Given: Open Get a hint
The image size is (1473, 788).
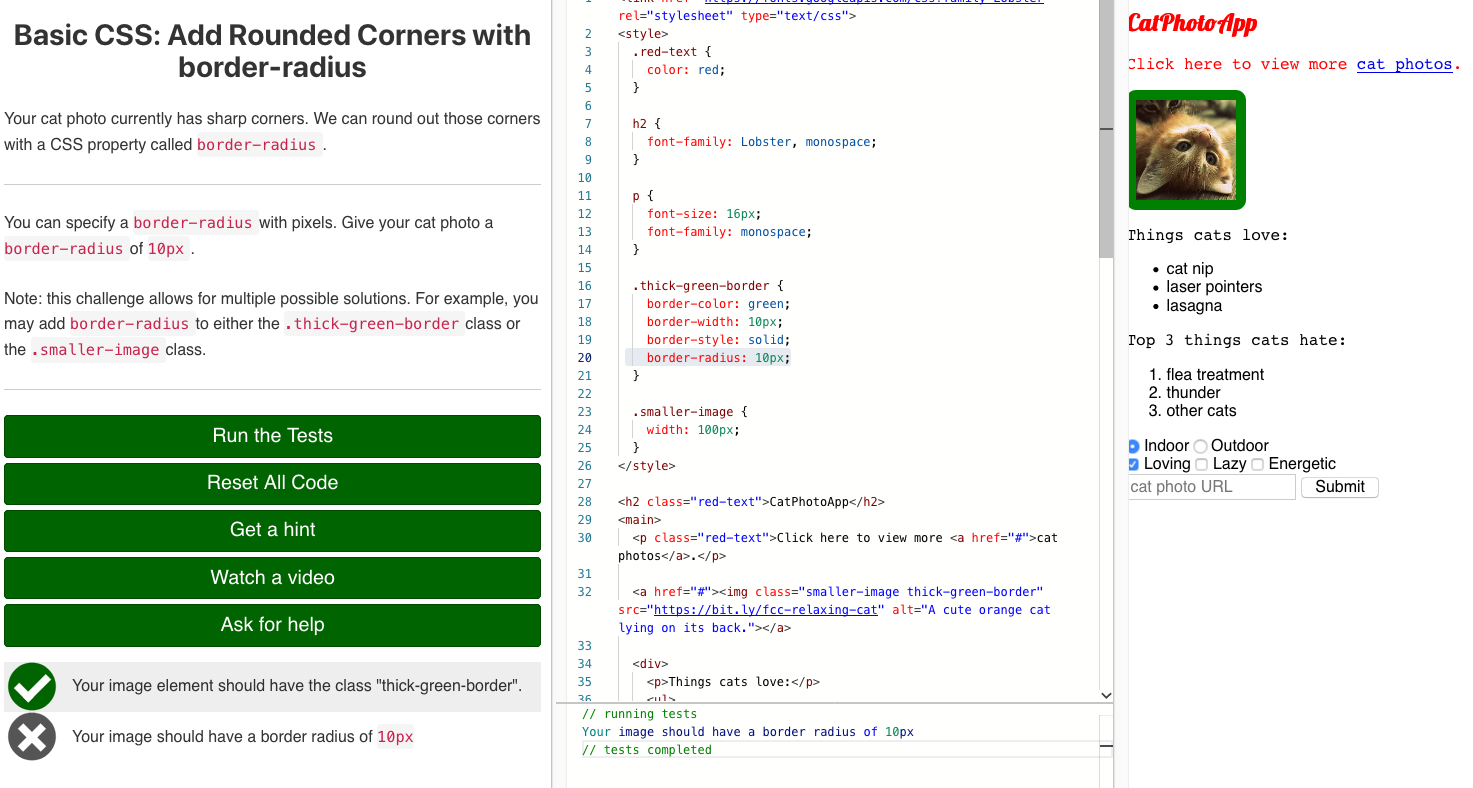Looking at the screenshot, I should (x=272, y=530).
